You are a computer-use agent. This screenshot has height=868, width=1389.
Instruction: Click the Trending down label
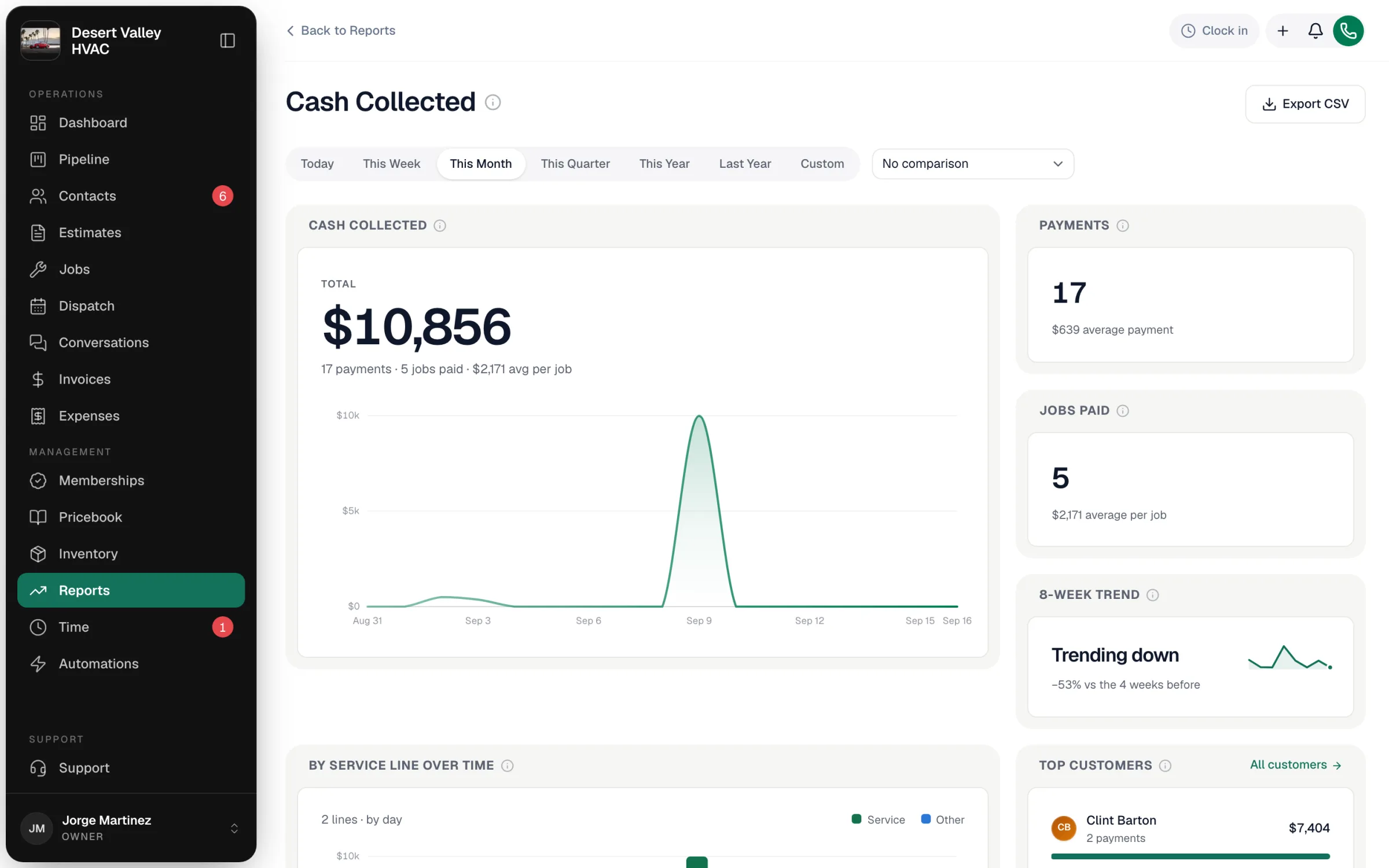coord(1115,656)
